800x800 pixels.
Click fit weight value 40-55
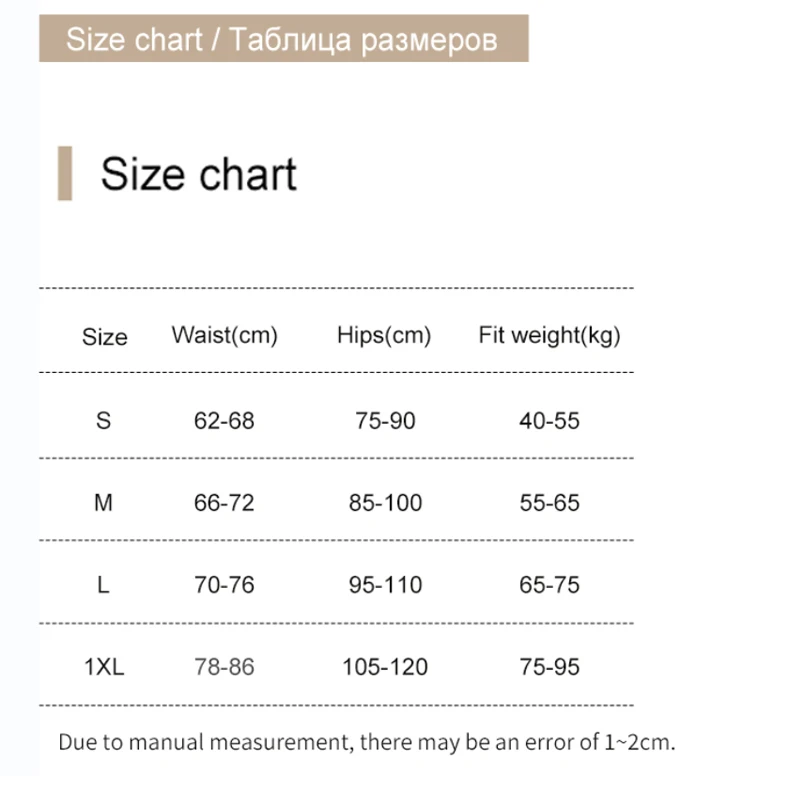(549, 421)
